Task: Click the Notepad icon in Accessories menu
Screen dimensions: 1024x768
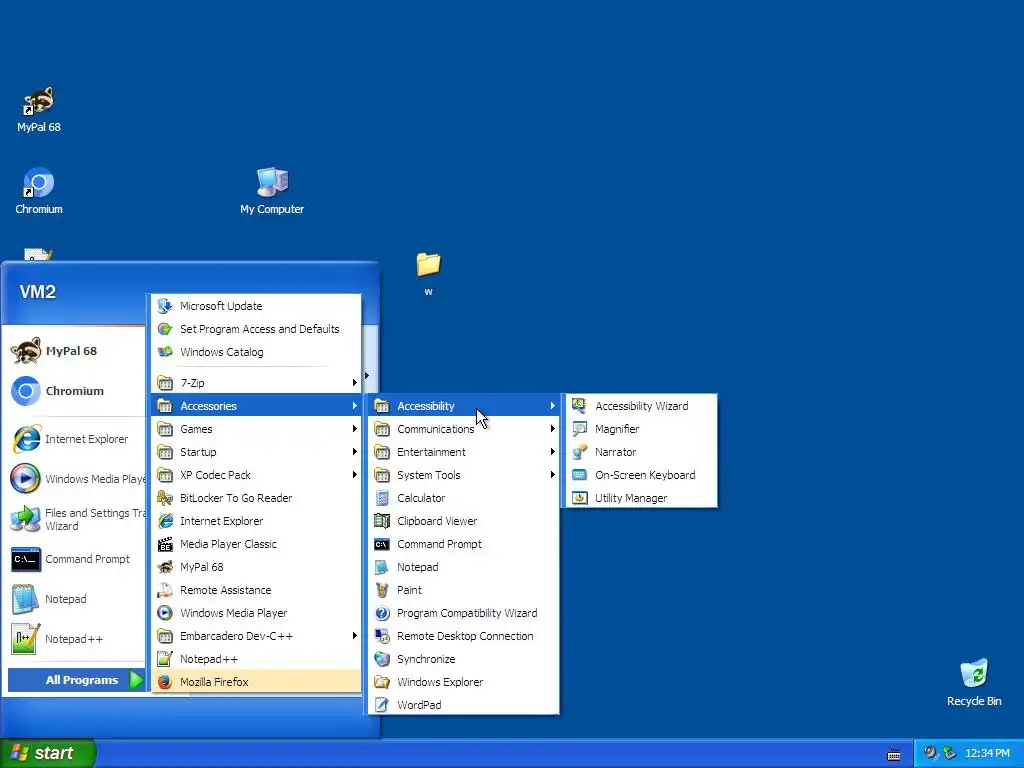Action: click(382, 567)
